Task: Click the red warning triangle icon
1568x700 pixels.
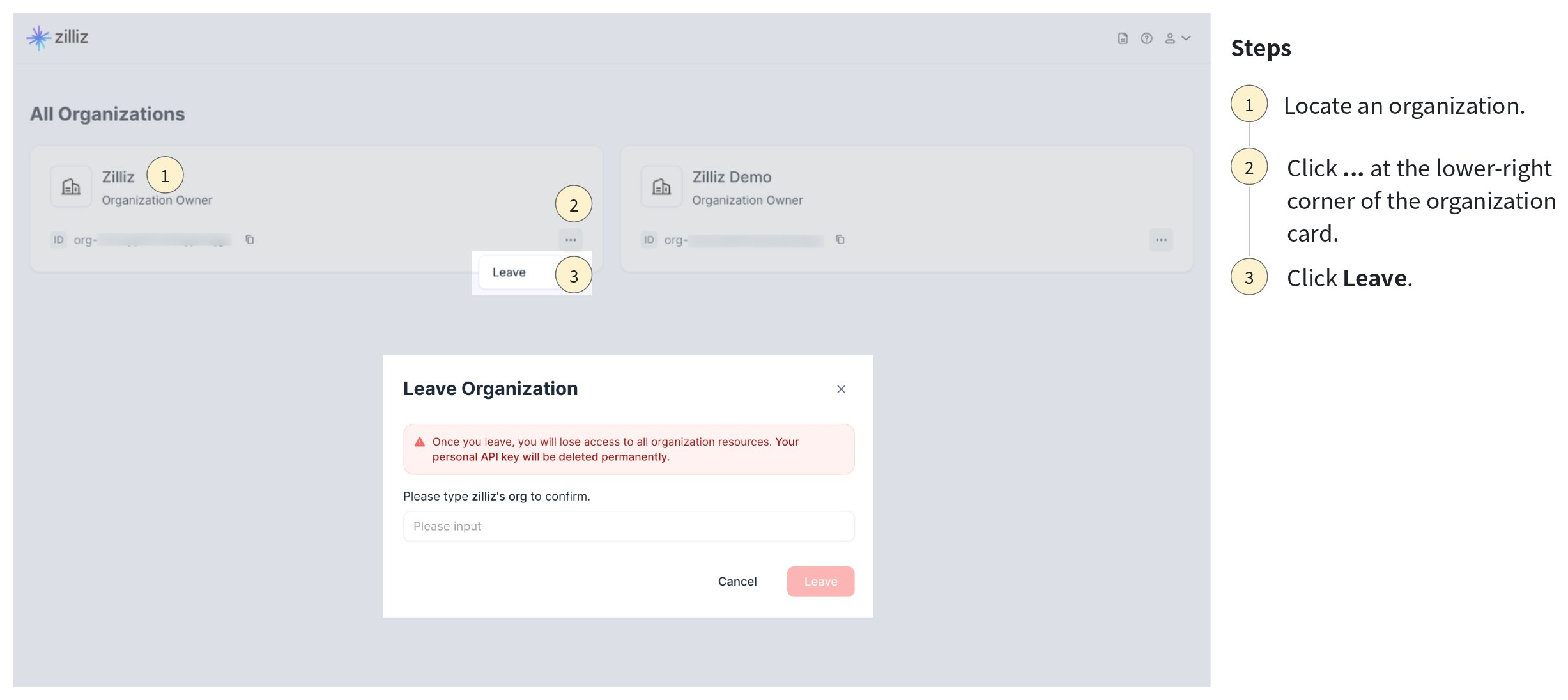Action: [x=420, y=442]
